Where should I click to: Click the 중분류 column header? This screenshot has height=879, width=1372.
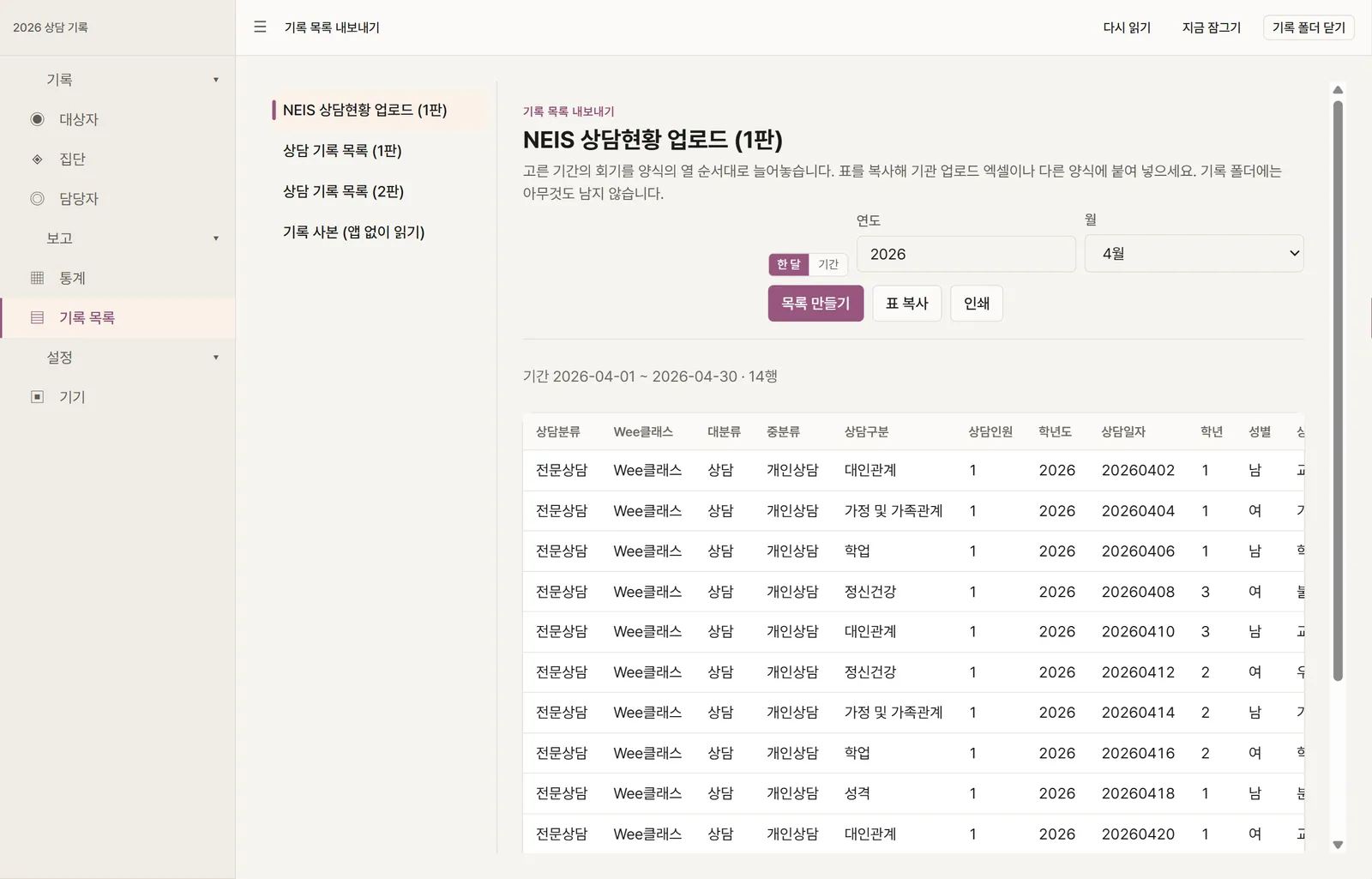pyautogui.click(x=783, y=431)
